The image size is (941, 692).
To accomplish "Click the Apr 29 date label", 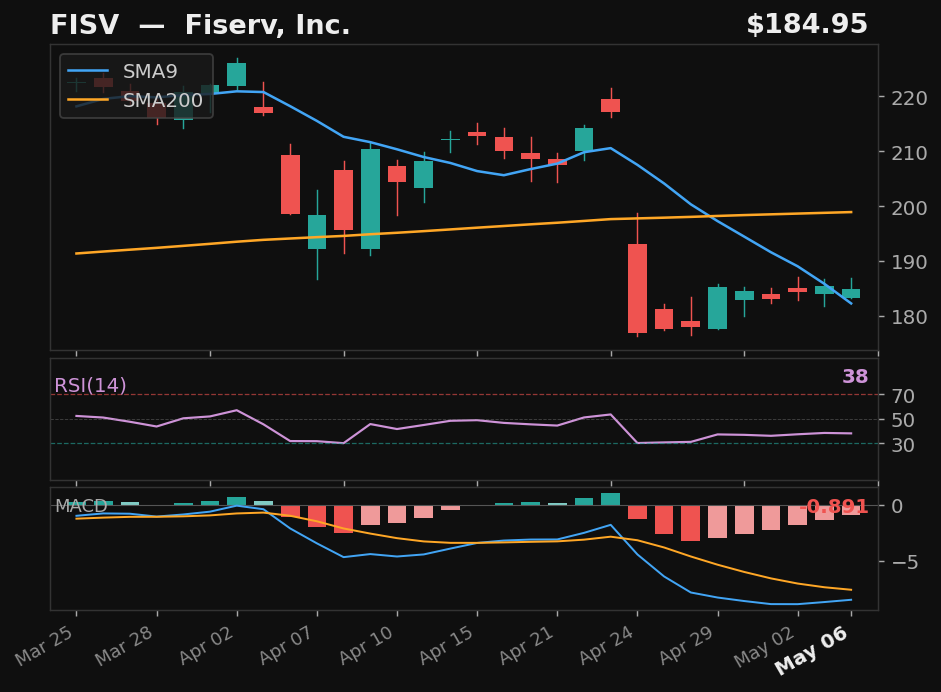I will click(688, 645).
